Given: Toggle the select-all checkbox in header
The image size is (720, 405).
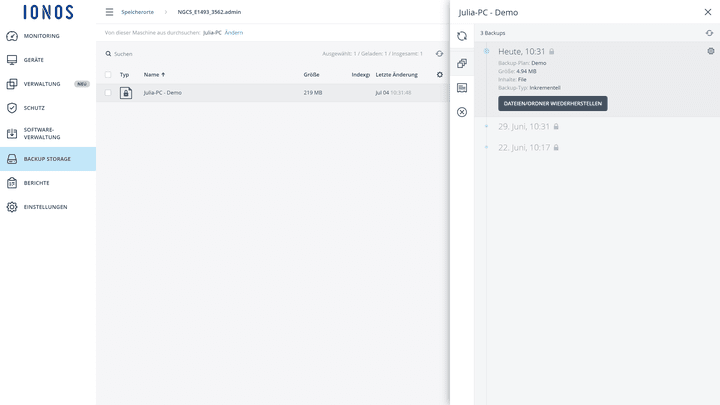Looking at the screenshot, I should (108, 75).
